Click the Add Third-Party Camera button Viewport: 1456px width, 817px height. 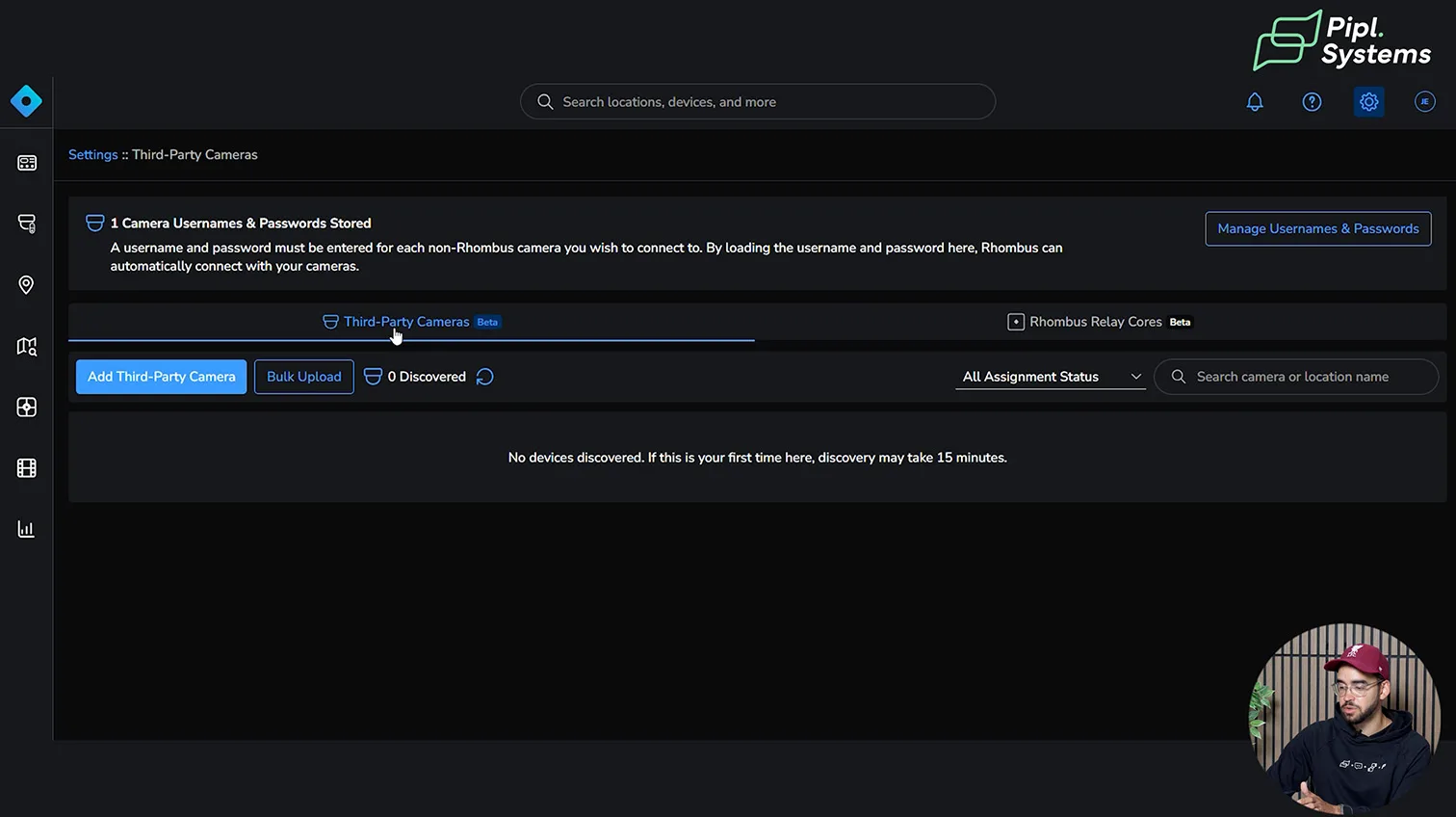(162, 377)
